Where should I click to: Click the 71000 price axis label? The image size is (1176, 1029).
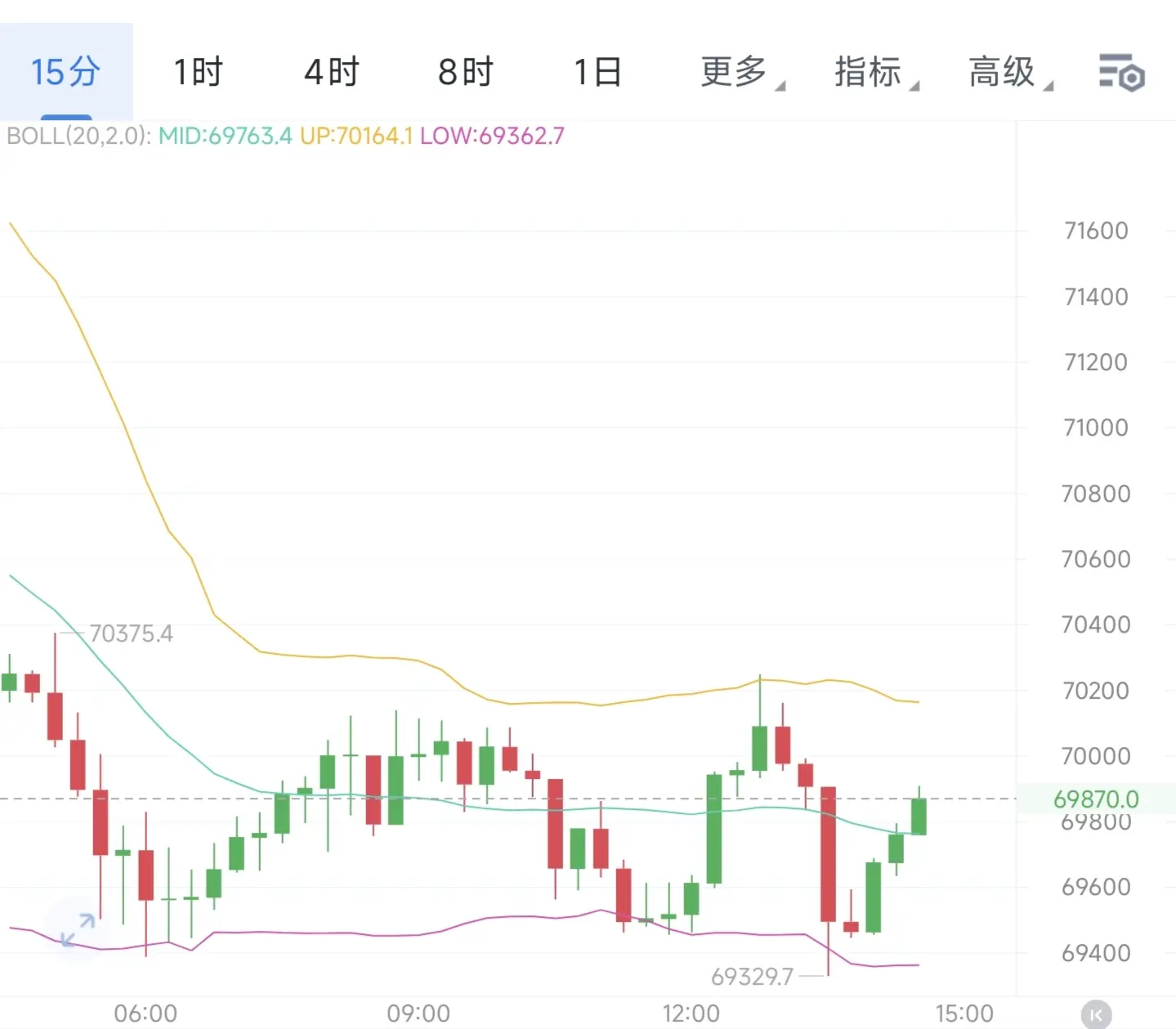coord(1096,427)
